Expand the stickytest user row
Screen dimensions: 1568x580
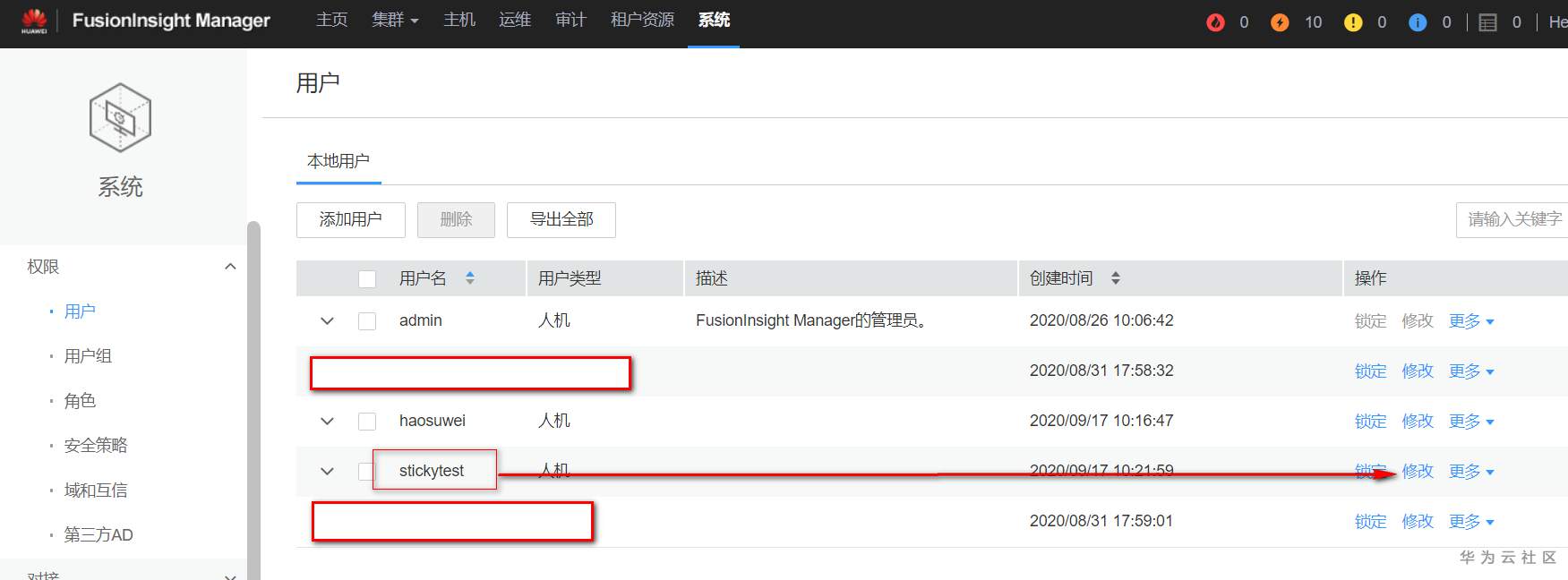[x=328, y=471]
